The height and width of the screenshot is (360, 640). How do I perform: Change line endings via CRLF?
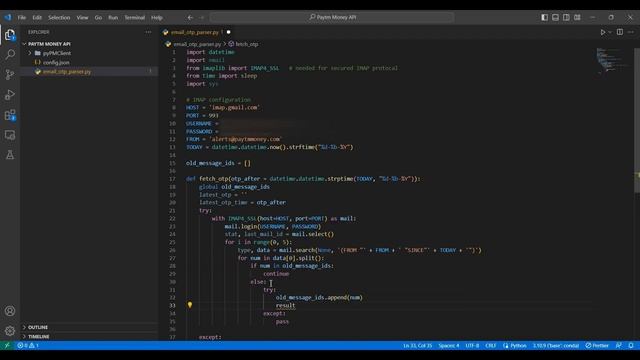491,345
